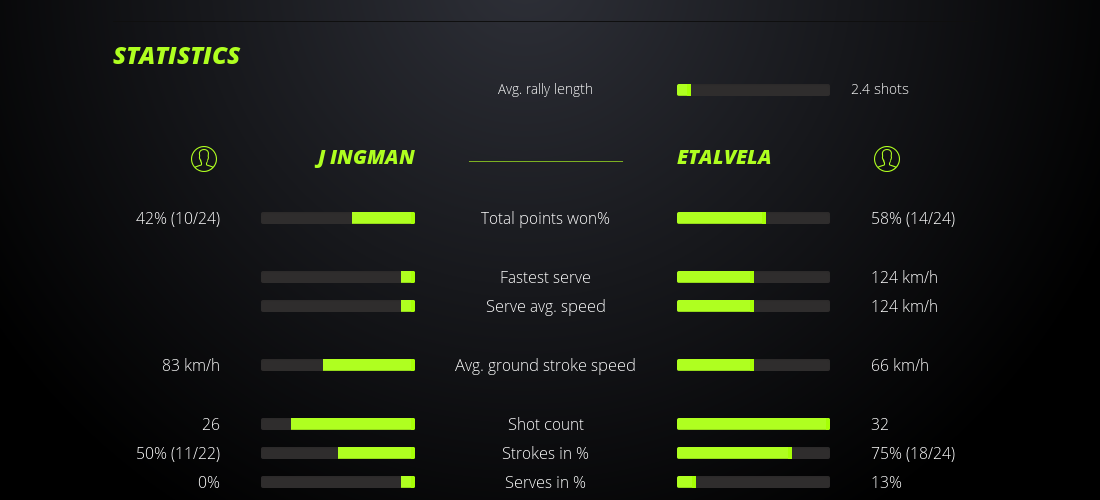
Task: Click Etalvela's 75% (18/24) strokes value
Action: pyautogui.click(x=913, y=453)
